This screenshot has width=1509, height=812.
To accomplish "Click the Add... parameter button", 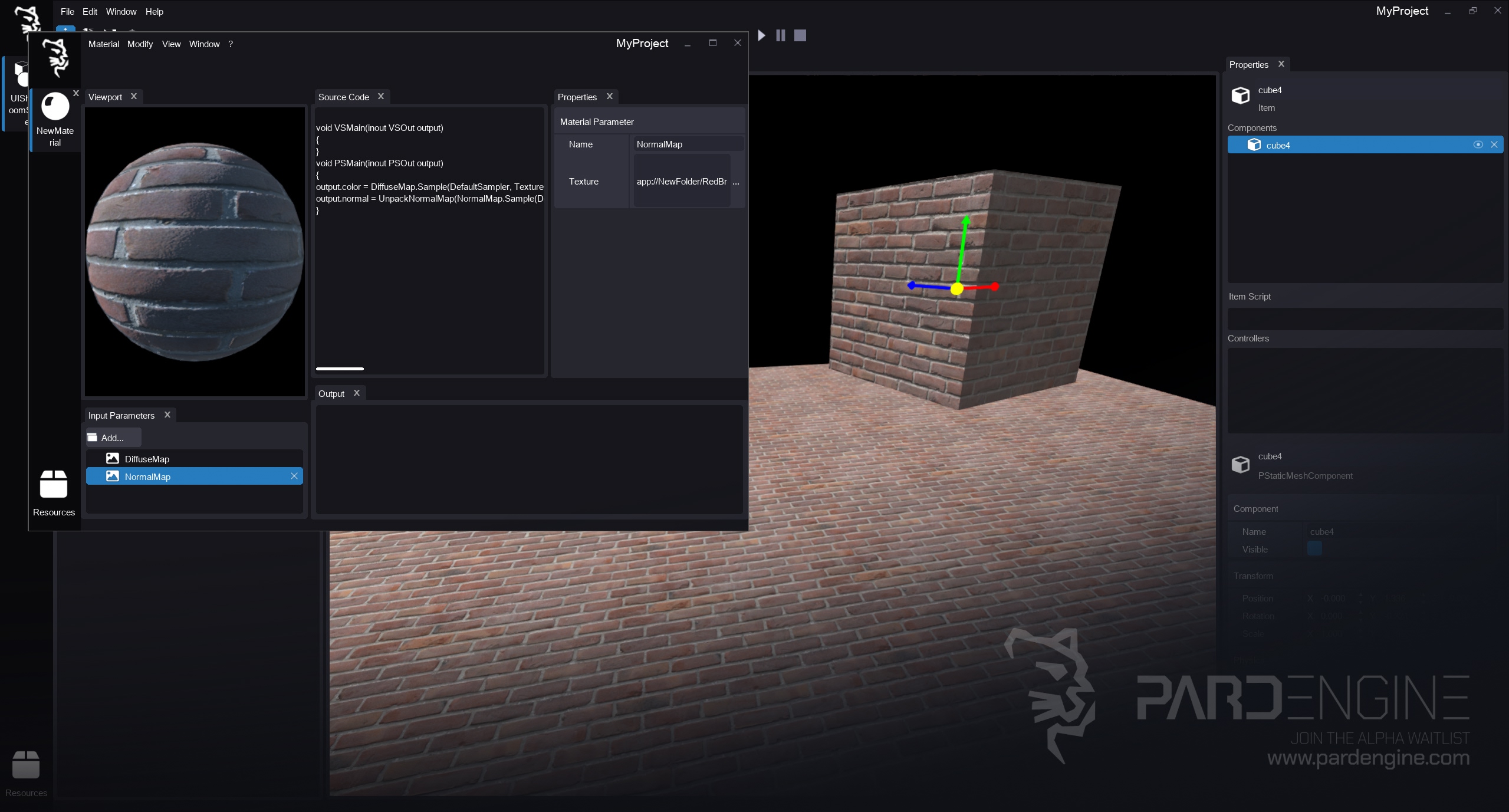I will coord(113,438).
